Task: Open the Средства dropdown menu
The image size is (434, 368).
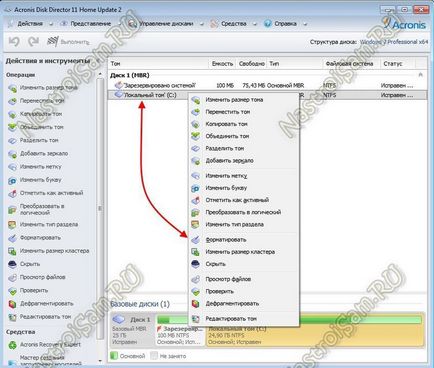Action: 234,24
